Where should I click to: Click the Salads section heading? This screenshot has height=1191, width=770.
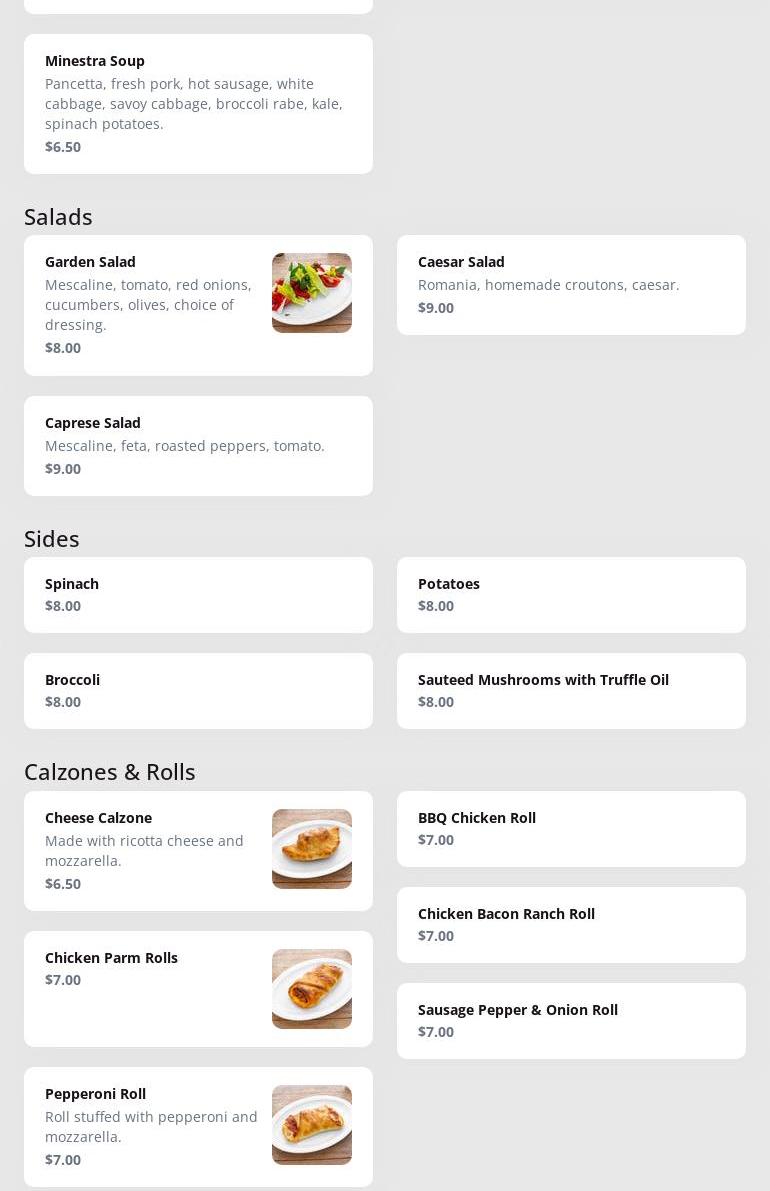(58, 217)
